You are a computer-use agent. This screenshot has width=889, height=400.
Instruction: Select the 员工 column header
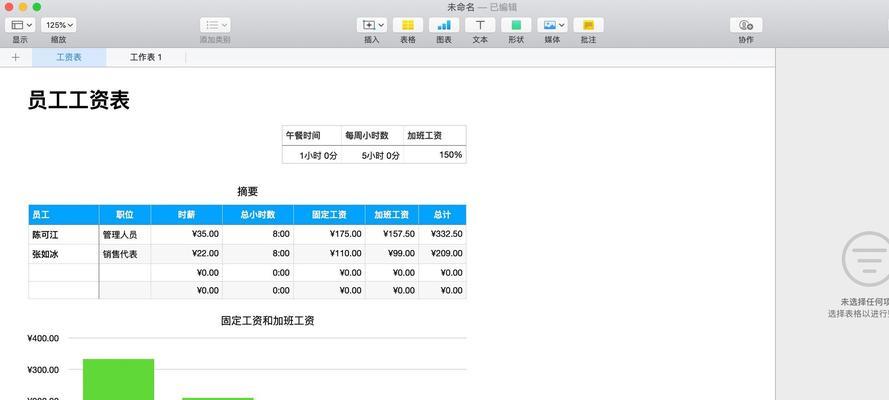(x=64, y=215)
